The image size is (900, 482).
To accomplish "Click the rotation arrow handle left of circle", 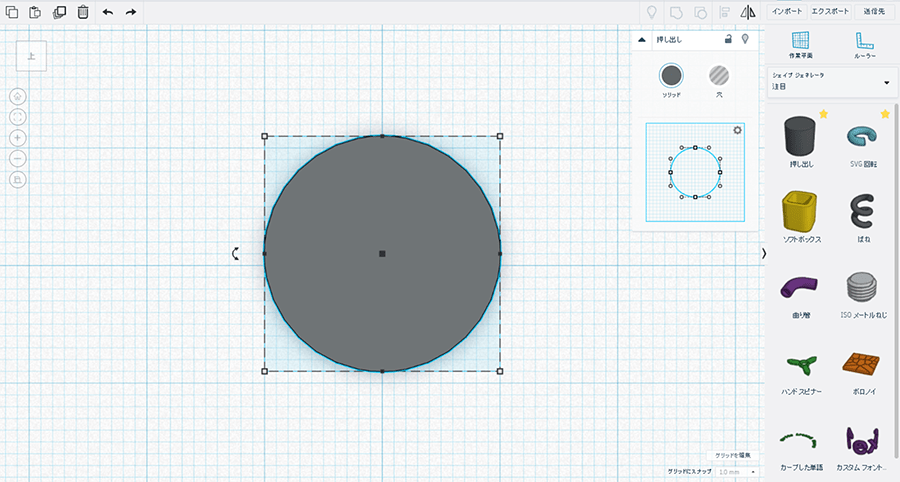I will 235,254.
